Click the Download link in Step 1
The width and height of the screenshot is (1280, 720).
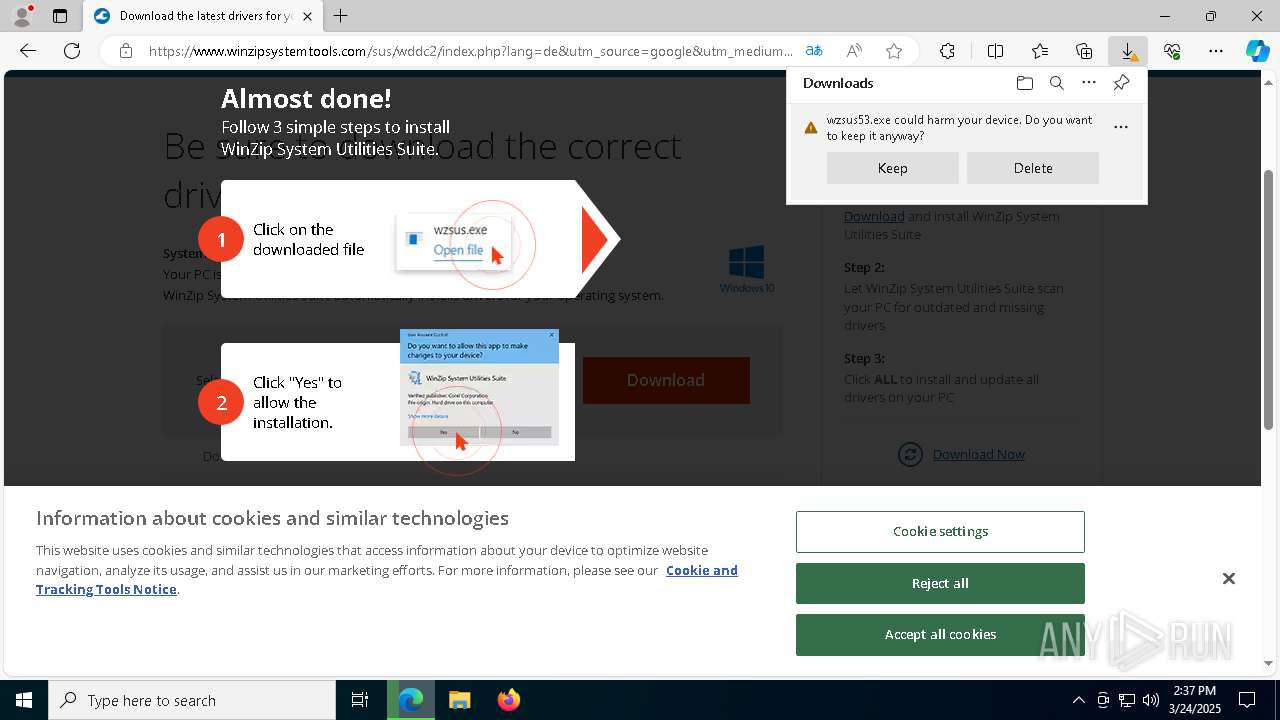pyautogui.click(x=874, y=216)
